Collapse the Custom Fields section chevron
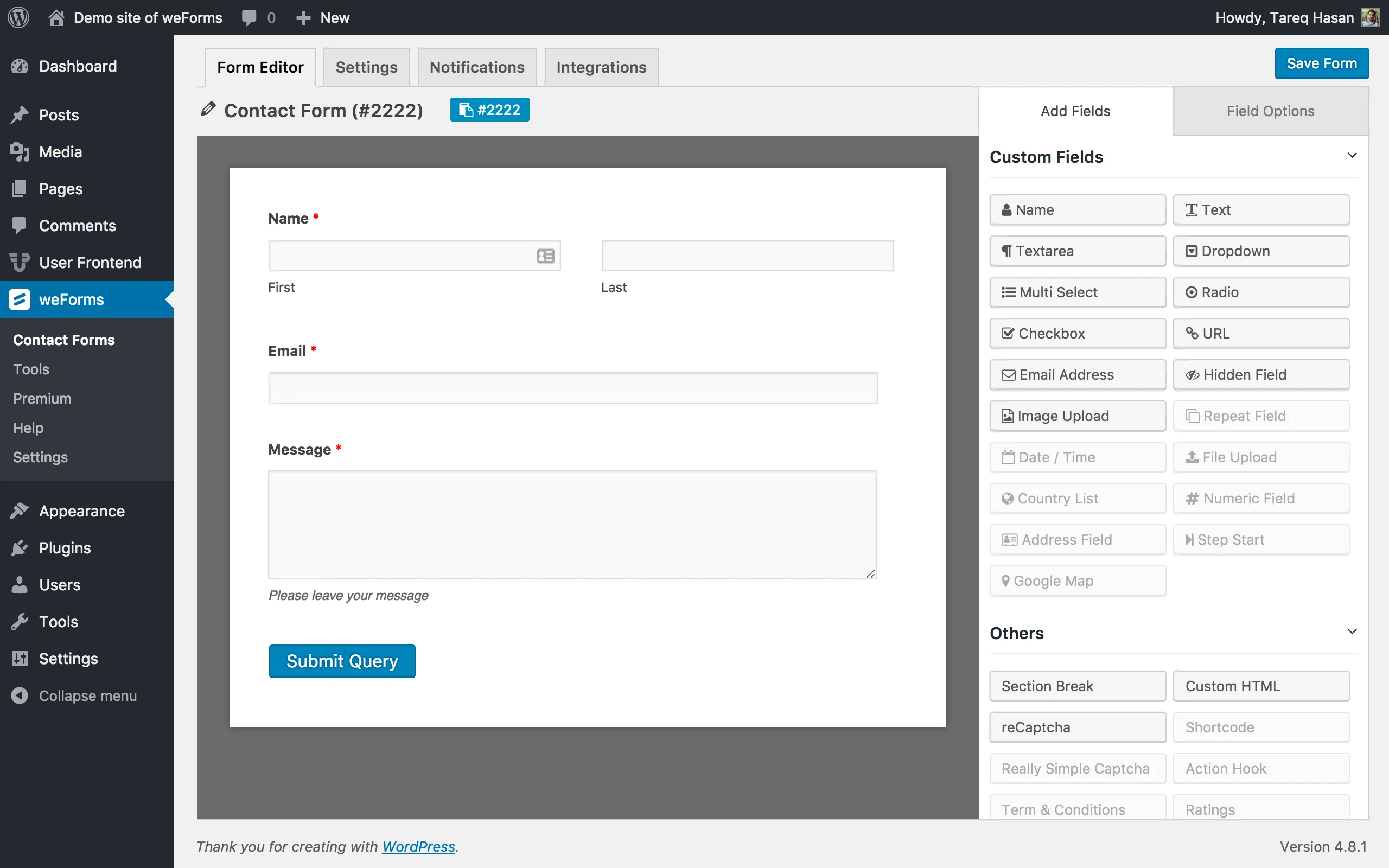 (x=1352, y=155)
